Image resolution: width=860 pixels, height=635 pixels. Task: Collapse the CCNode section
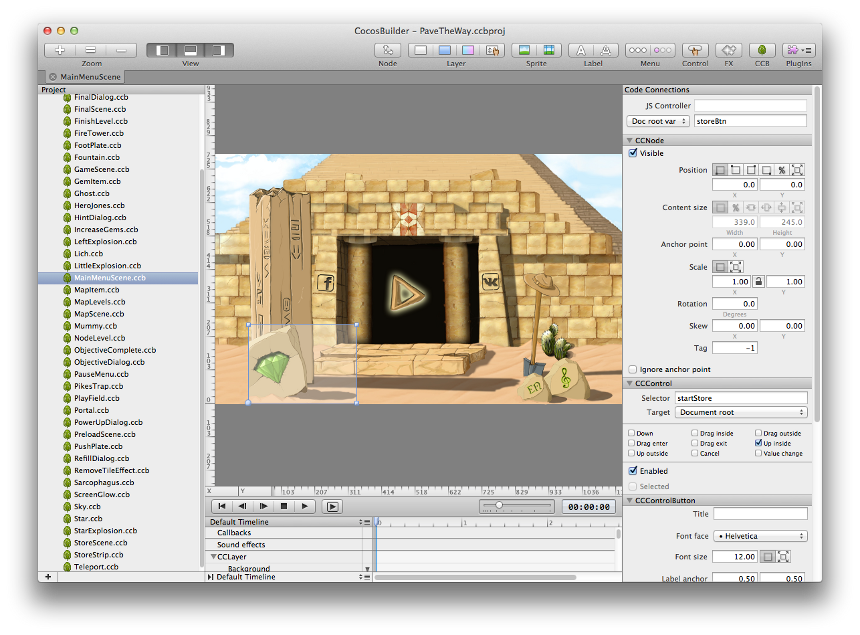(630, 140)
